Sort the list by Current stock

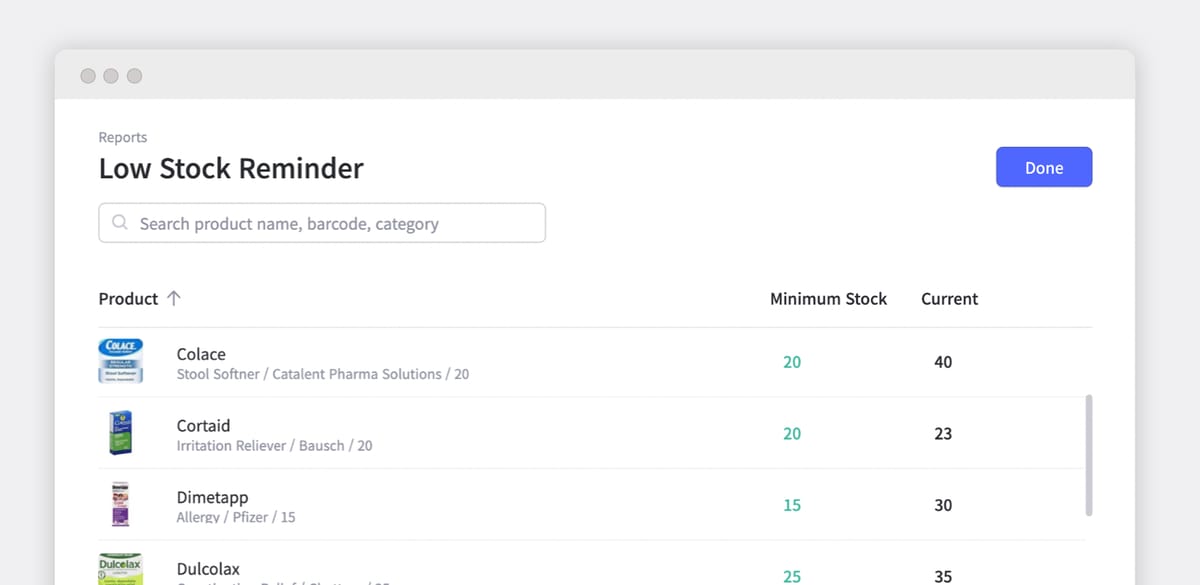[x=948, y=298]
